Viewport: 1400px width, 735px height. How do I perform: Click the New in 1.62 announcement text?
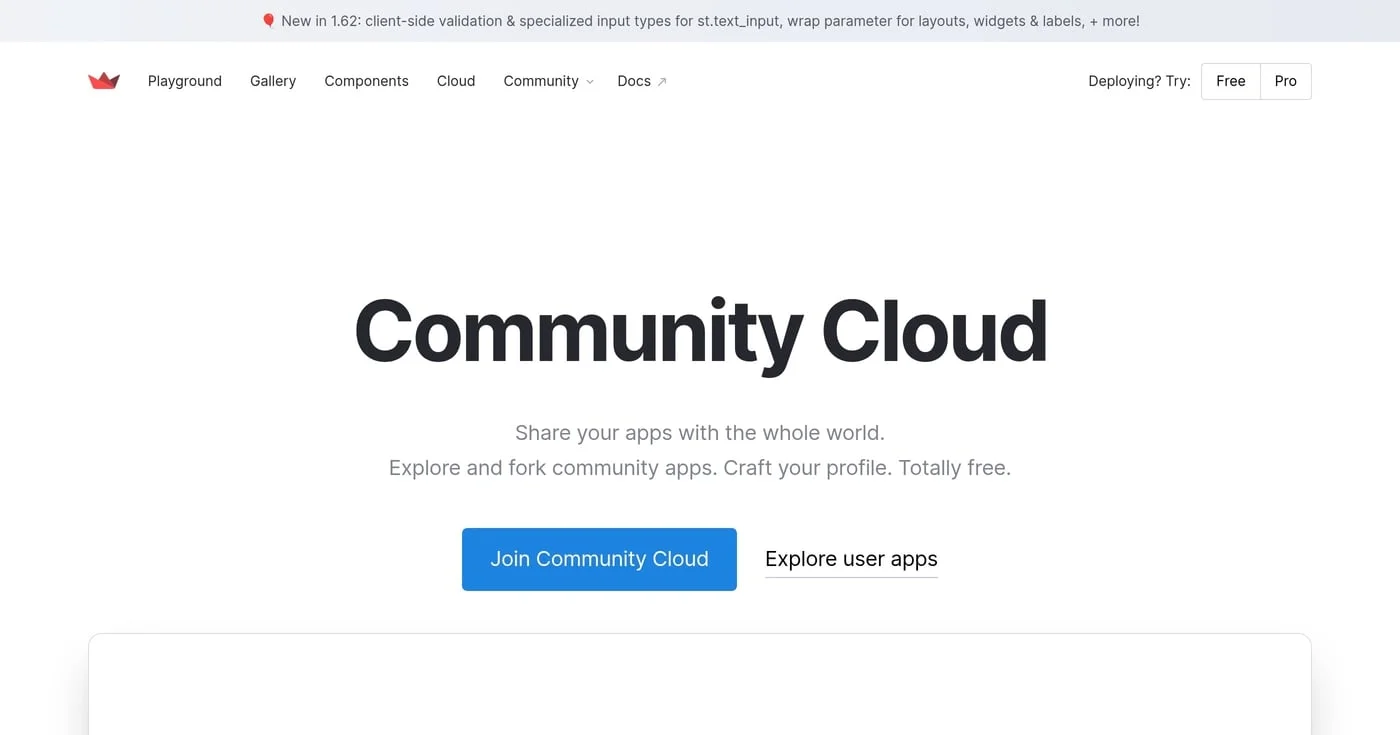710,21
